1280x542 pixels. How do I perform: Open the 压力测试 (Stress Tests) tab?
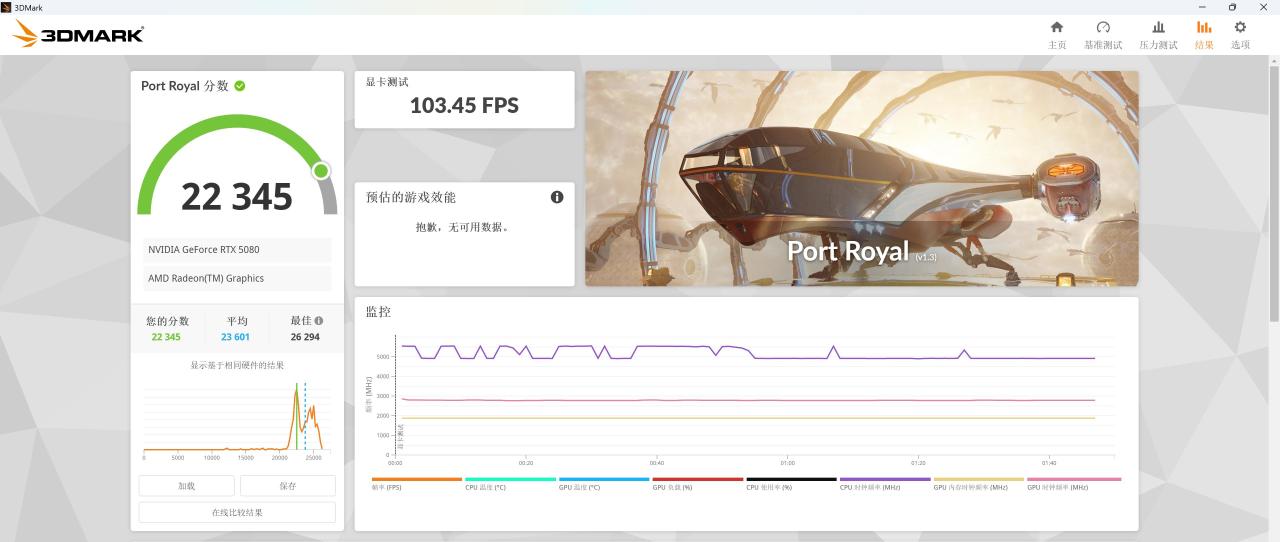click(x=1158, y=35)
